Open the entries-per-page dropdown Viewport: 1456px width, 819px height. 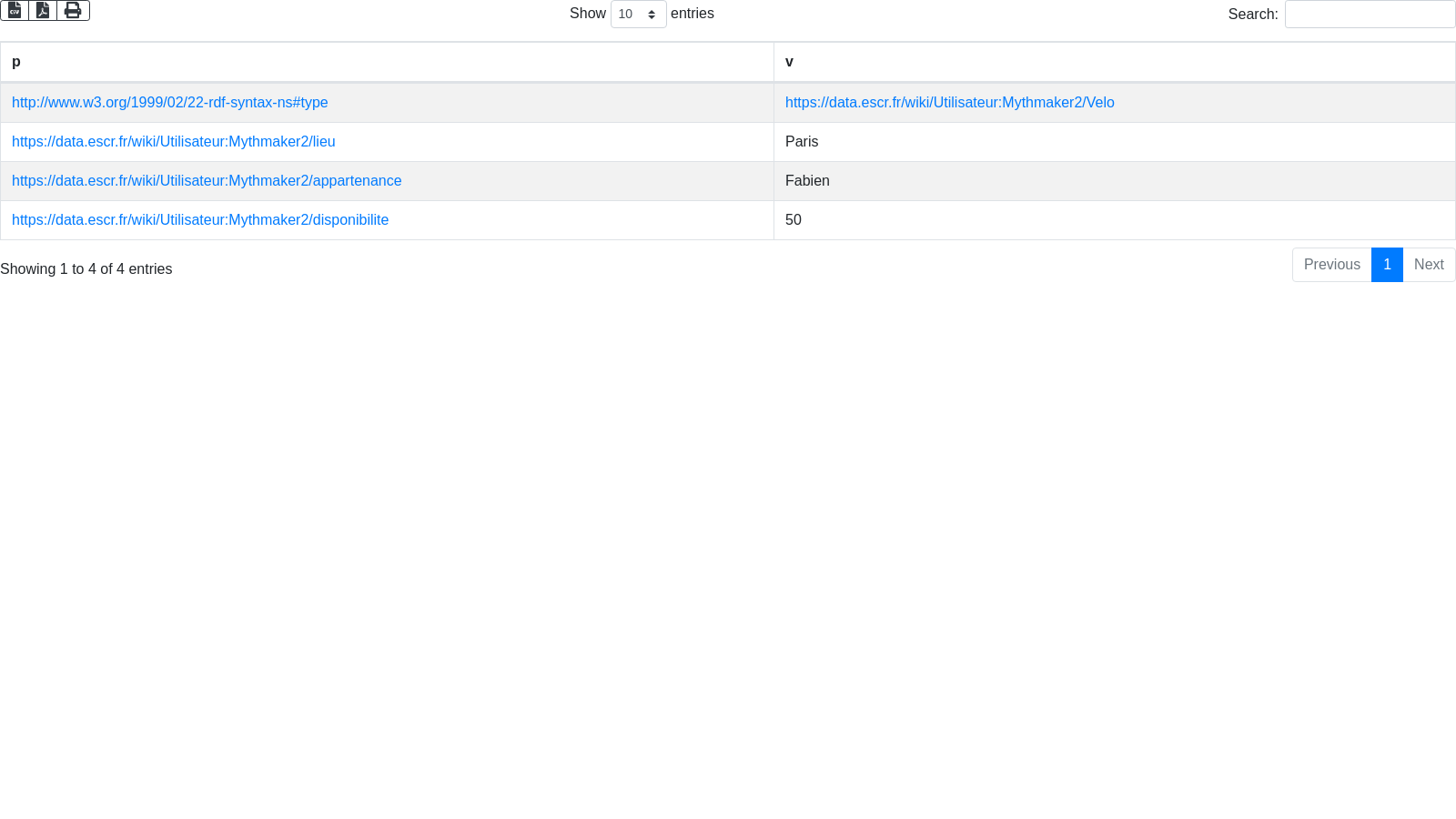pos(638,15)
